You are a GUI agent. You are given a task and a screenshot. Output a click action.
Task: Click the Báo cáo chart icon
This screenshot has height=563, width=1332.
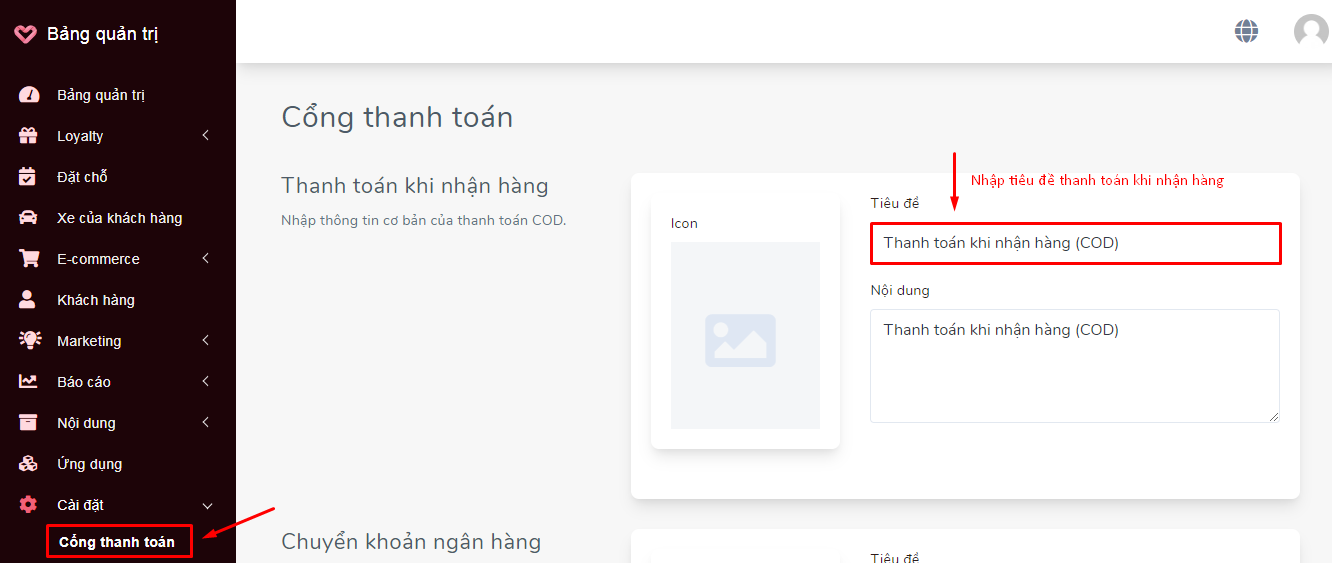(28, 382)
